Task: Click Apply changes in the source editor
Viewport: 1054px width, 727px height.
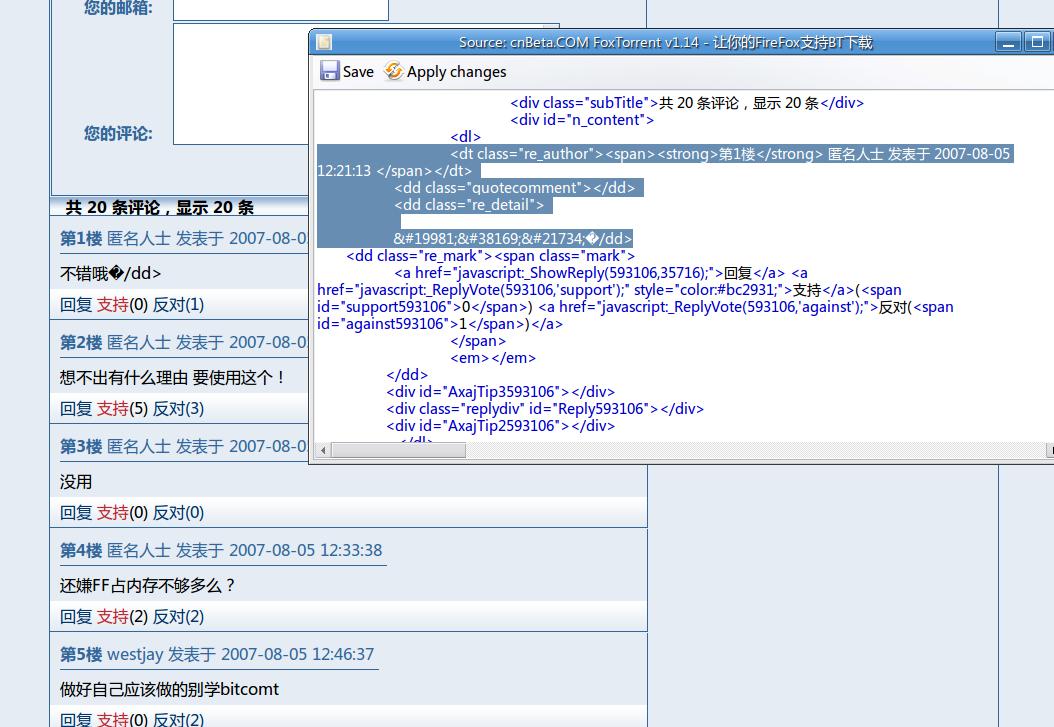Action: (x=445, y=71)
